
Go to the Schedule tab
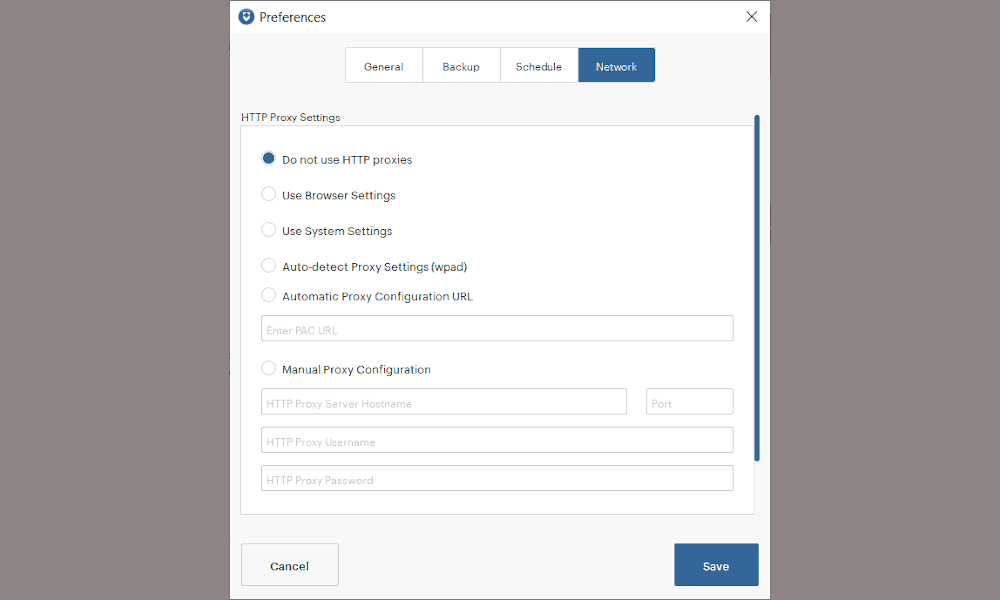(x=539, y=66)
